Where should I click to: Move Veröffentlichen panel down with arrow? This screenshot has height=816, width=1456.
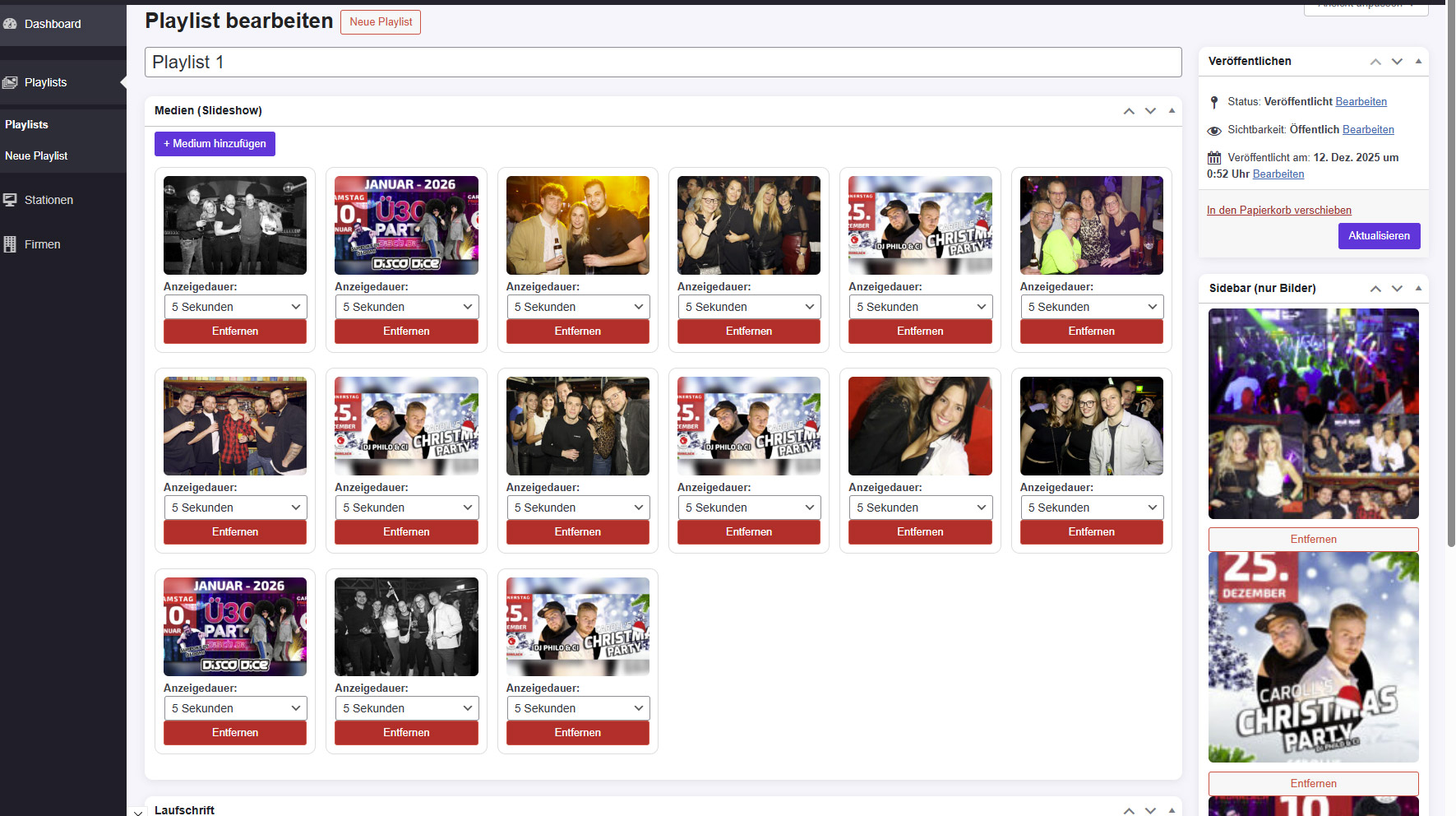(x=1397, y=62)
